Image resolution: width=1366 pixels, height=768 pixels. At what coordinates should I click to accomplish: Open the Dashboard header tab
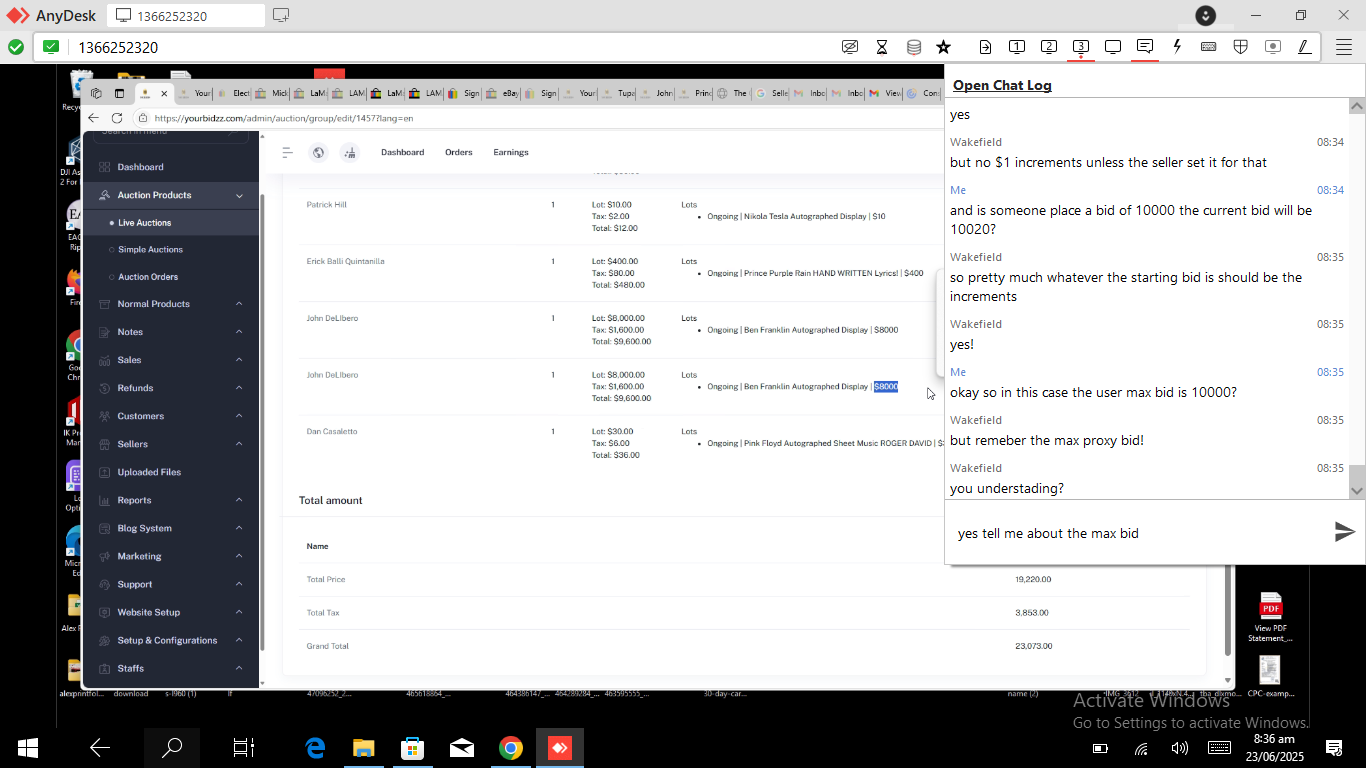point(402,152)
